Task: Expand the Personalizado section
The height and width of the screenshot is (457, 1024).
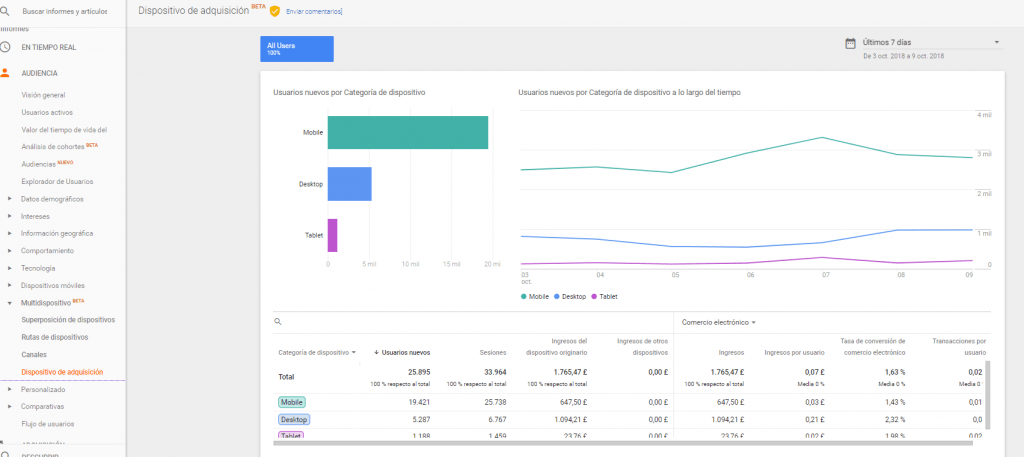Action: (x=9, y=389)
